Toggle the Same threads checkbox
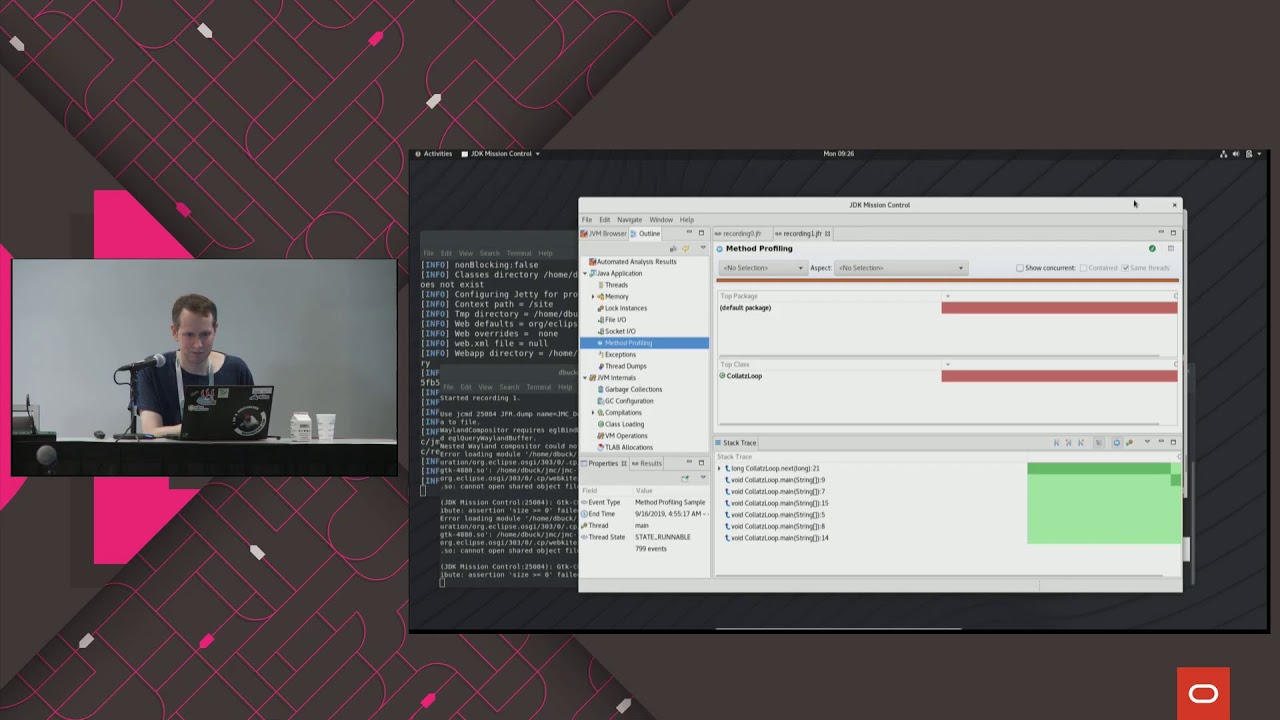Image resolution: width=1280 pixels, height=720 pixels. click(1125, 268)
